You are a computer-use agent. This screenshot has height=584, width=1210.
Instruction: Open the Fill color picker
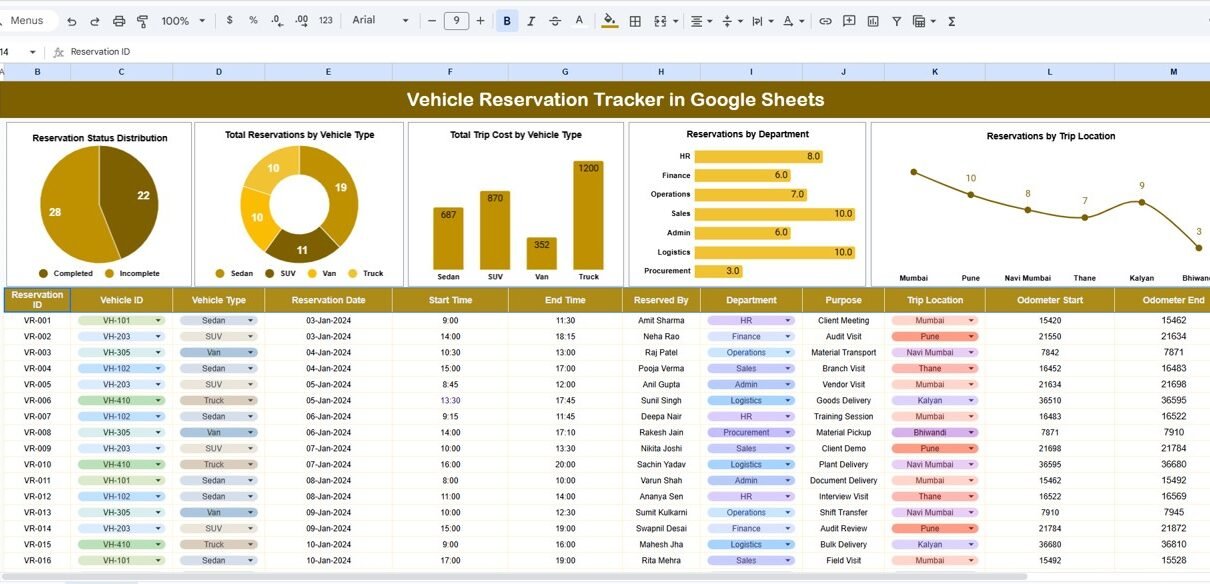pos(609,21)
